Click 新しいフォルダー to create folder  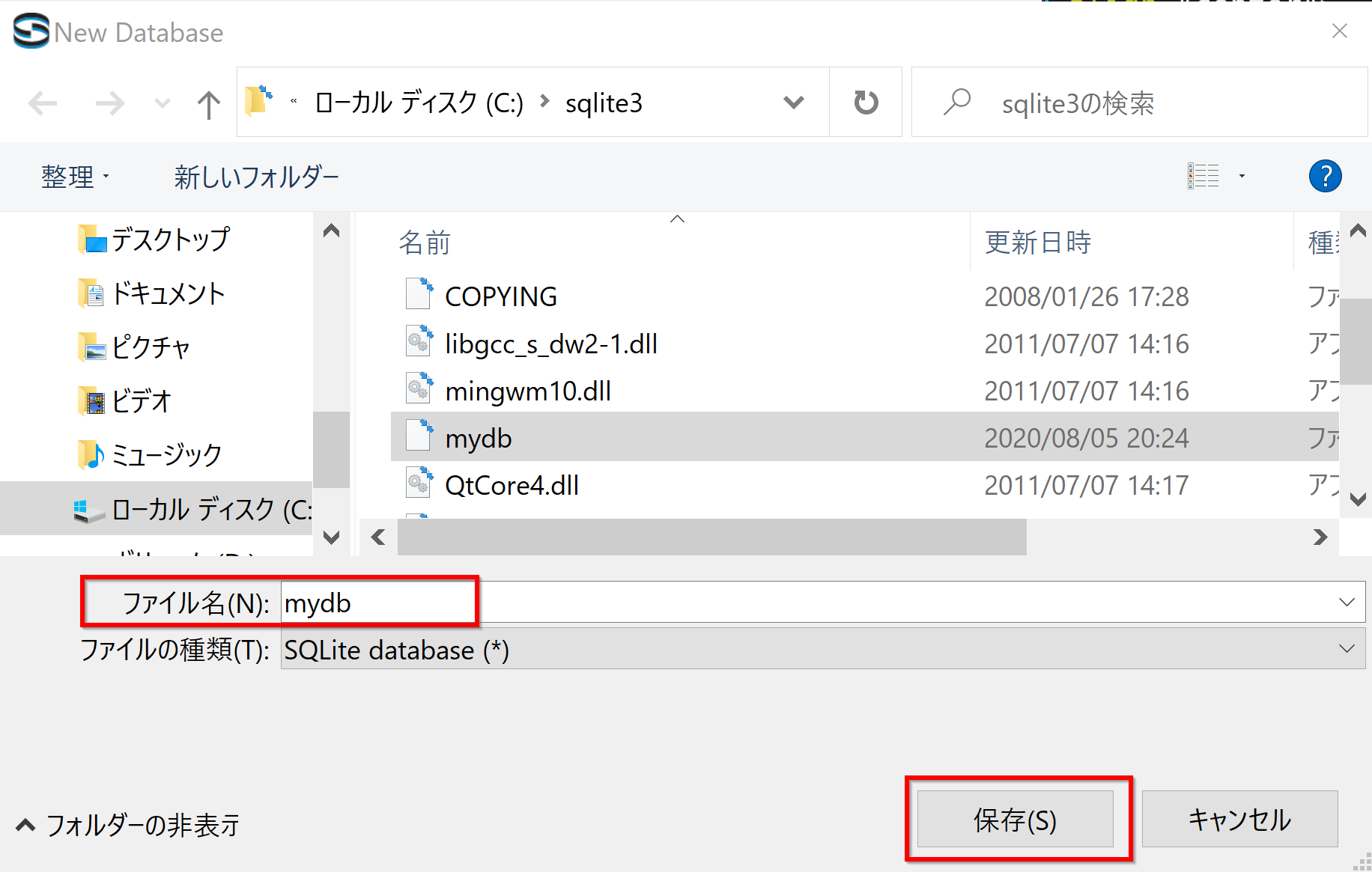(256, 177)
